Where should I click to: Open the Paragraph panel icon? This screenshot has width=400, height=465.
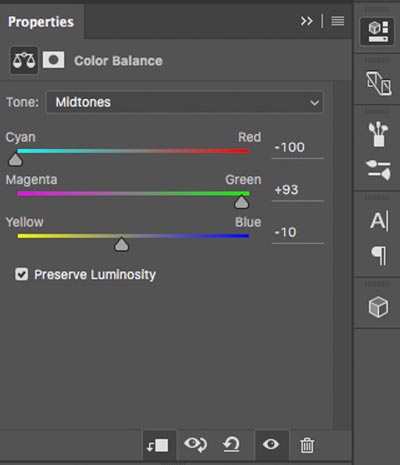[379, 256]
